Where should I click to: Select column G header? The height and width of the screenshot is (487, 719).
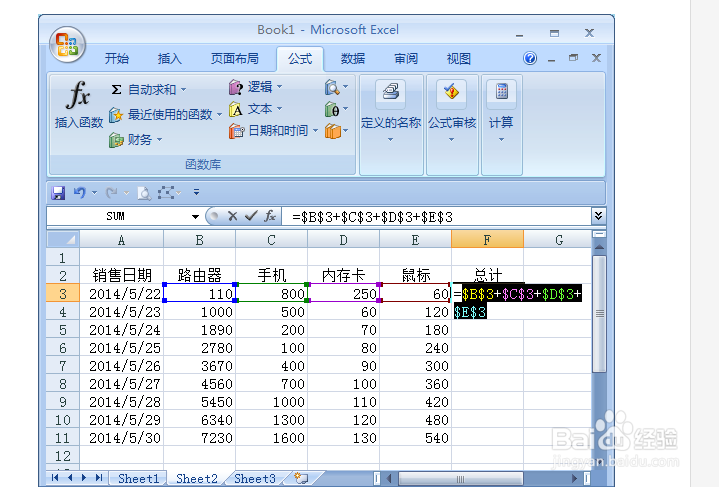click(x=558, y=240)
